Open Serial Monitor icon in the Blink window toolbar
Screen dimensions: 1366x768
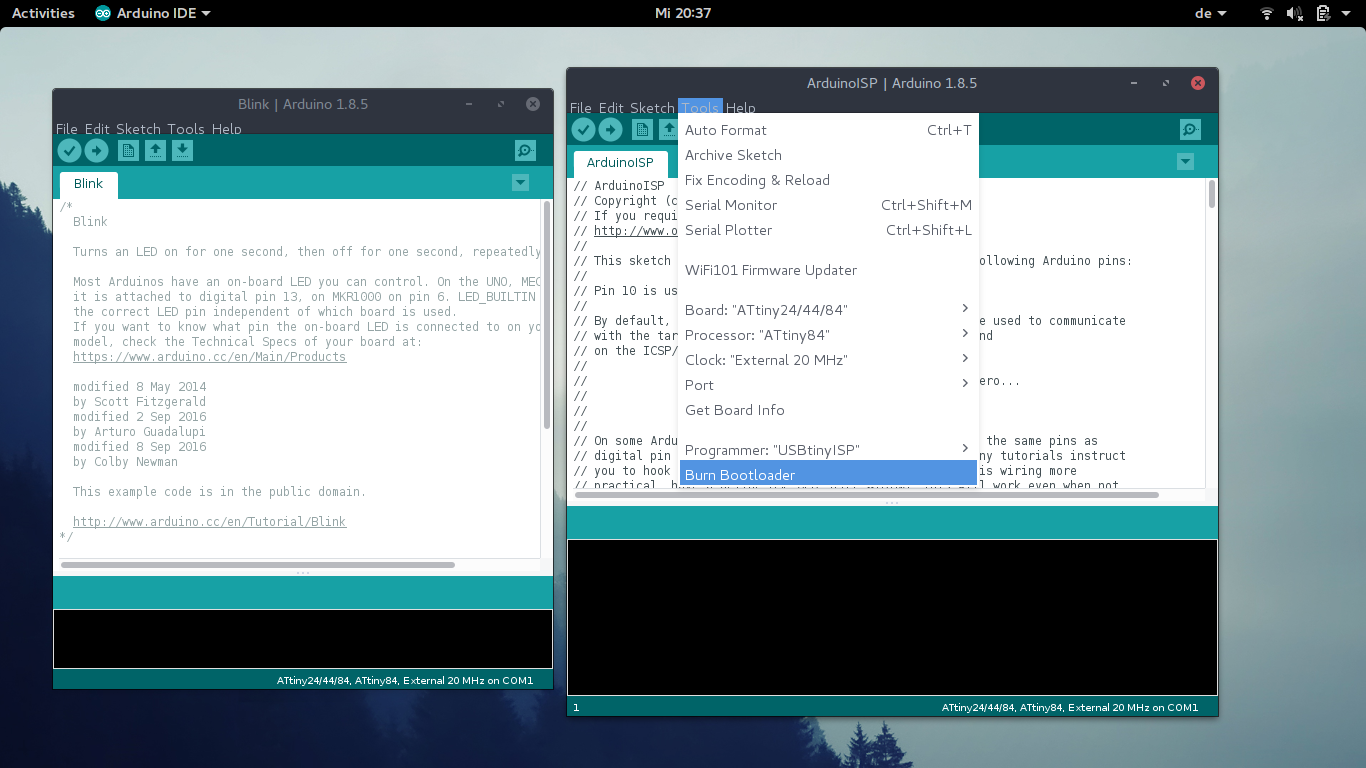click(x=525, y=150)
